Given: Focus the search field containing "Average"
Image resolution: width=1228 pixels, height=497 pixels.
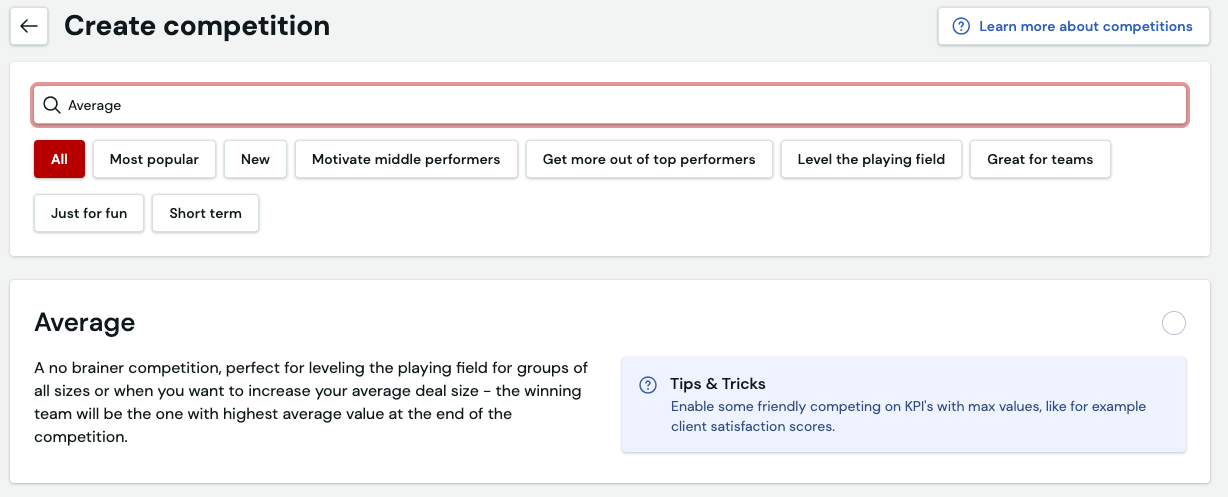Looking at the screenshot, I should point(610,105).
